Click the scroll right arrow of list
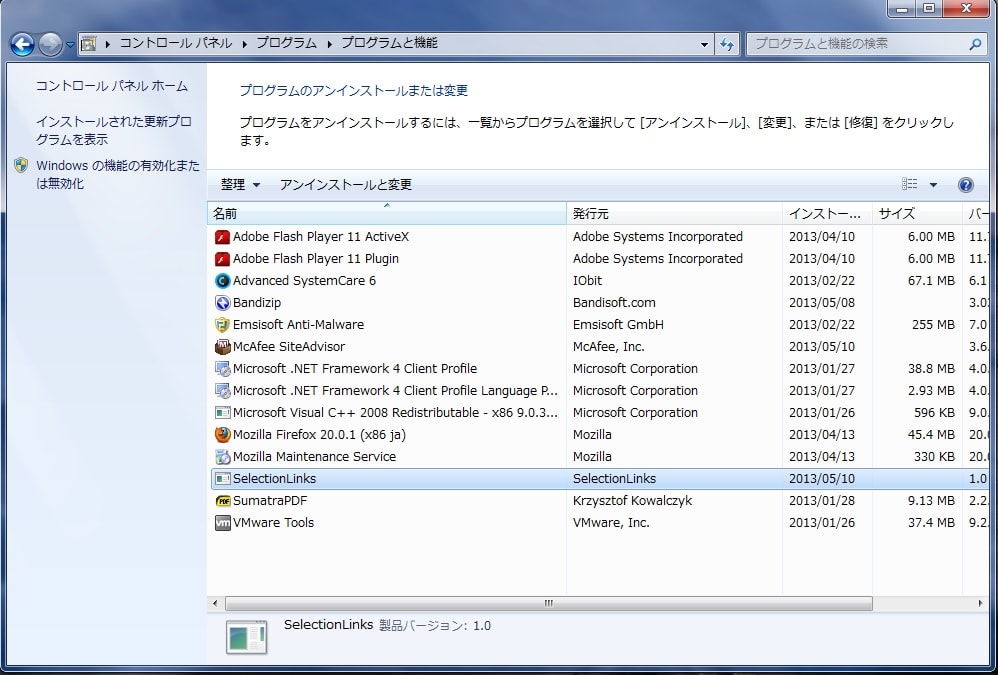 click(980, 603)
